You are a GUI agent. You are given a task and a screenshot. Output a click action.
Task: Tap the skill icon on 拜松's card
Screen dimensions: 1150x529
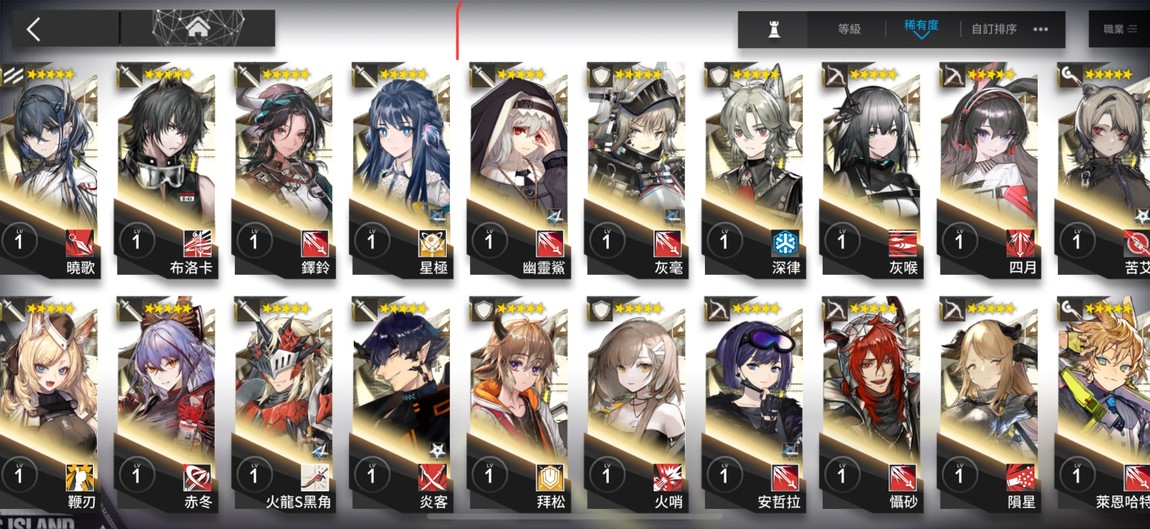coord(549,478)
